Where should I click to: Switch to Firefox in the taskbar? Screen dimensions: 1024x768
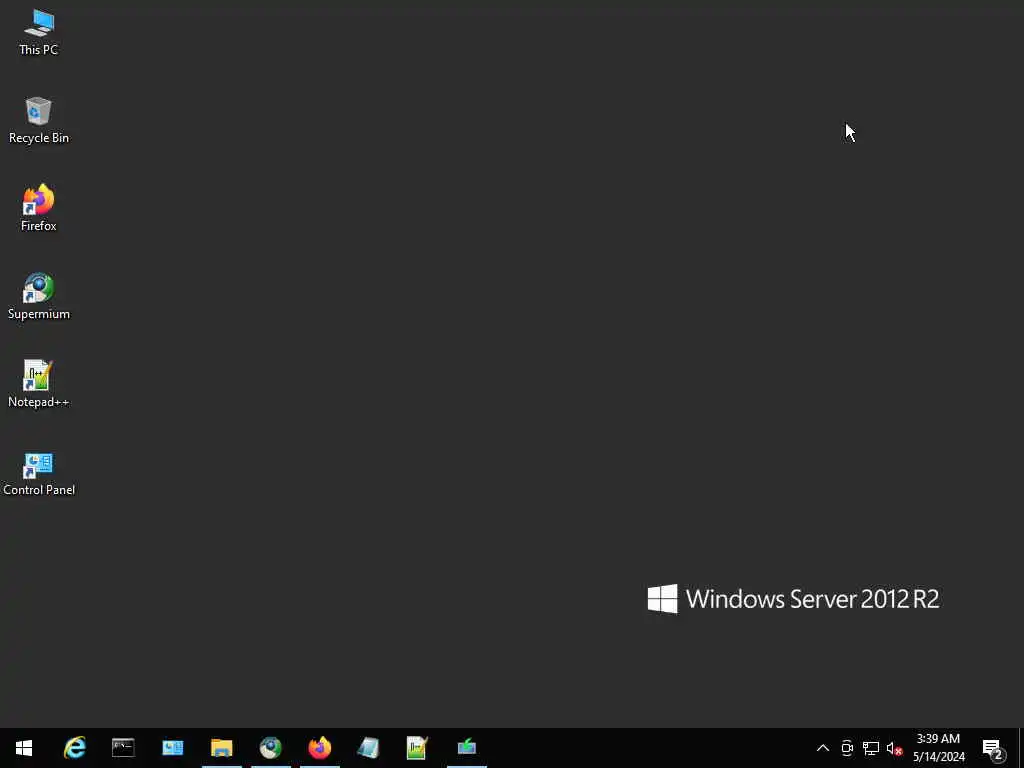(x=319, y=748)
